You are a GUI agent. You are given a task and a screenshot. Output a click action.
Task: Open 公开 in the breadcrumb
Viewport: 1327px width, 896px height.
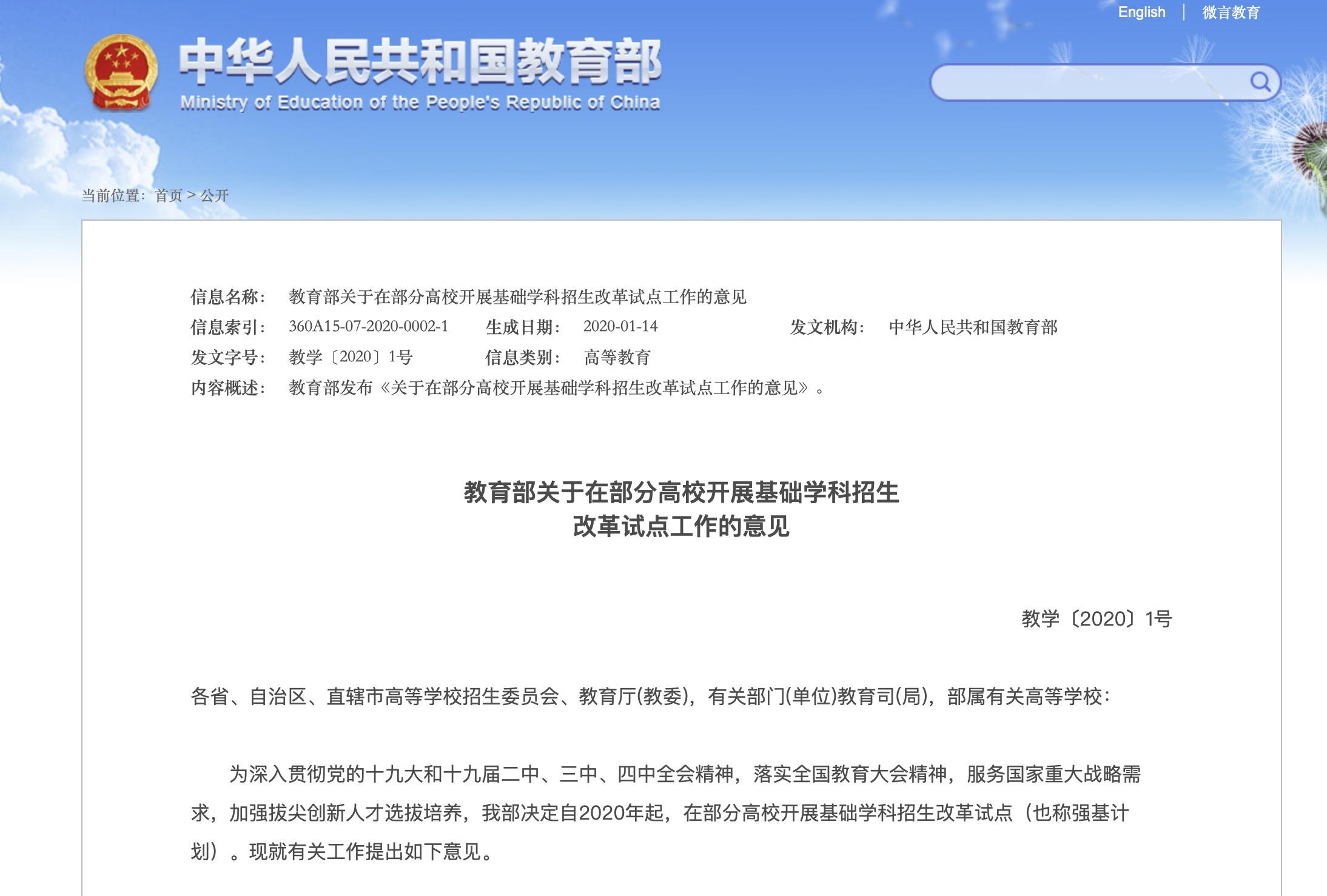[x=215, y=195]
